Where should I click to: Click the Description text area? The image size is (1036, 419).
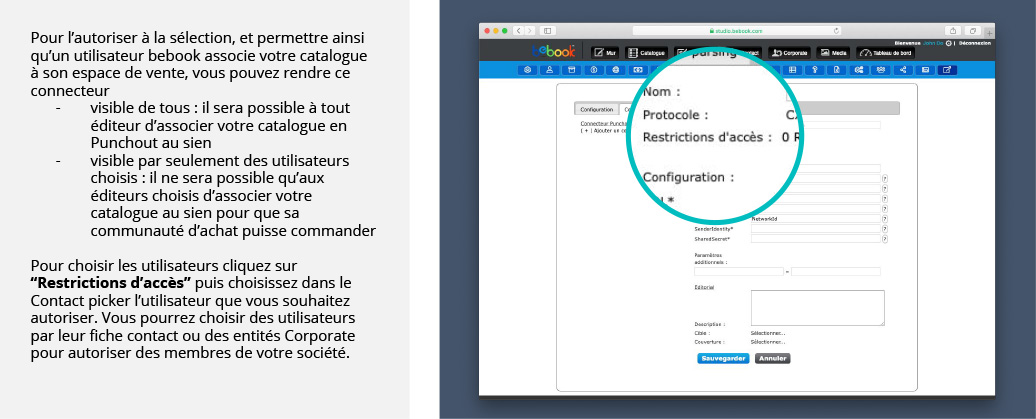817,308
